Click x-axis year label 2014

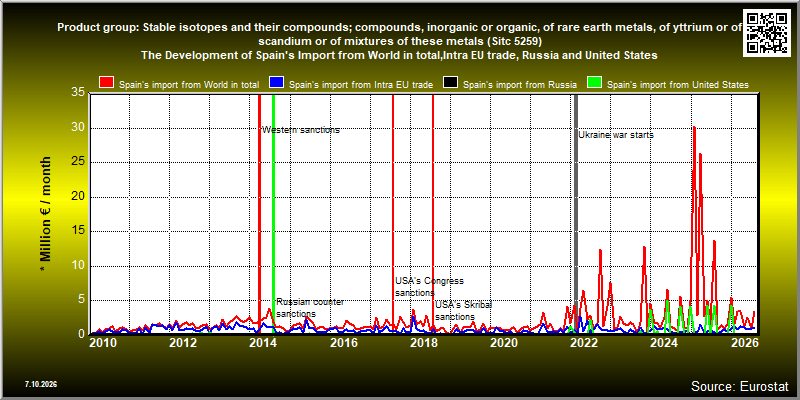(263, 343)
